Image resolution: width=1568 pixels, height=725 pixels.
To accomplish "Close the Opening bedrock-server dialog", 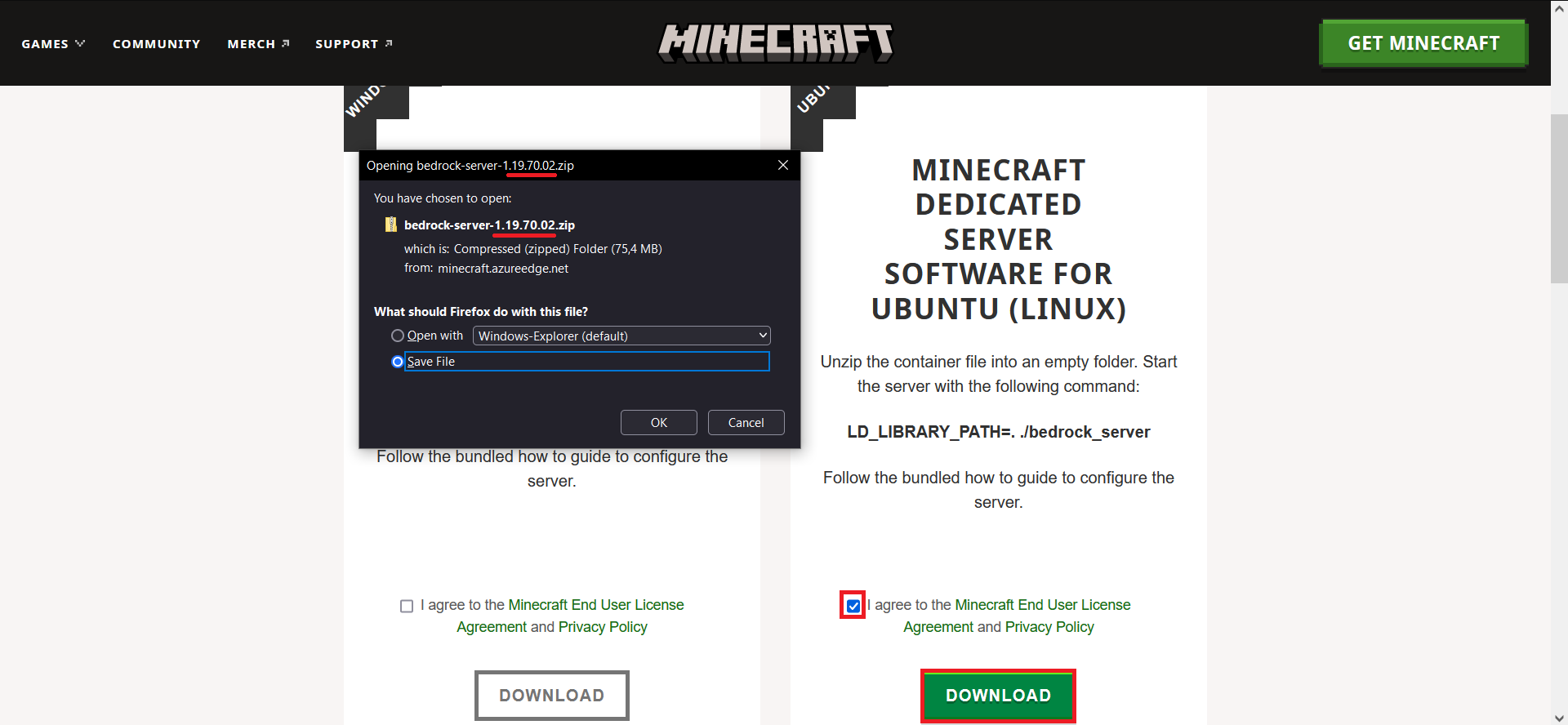I will (x=782, y=165).
